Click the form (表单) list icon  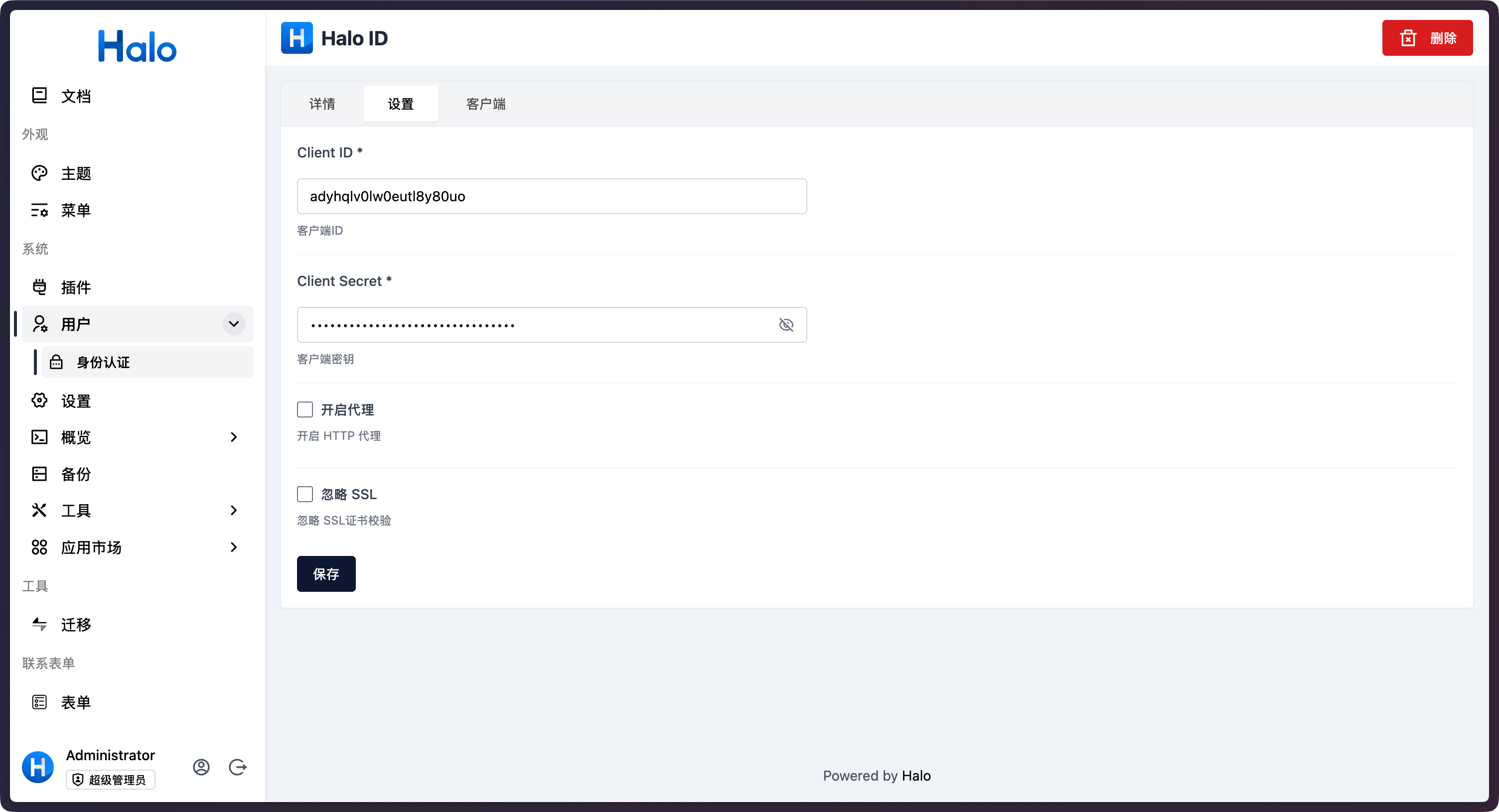(x=39, y=702)
